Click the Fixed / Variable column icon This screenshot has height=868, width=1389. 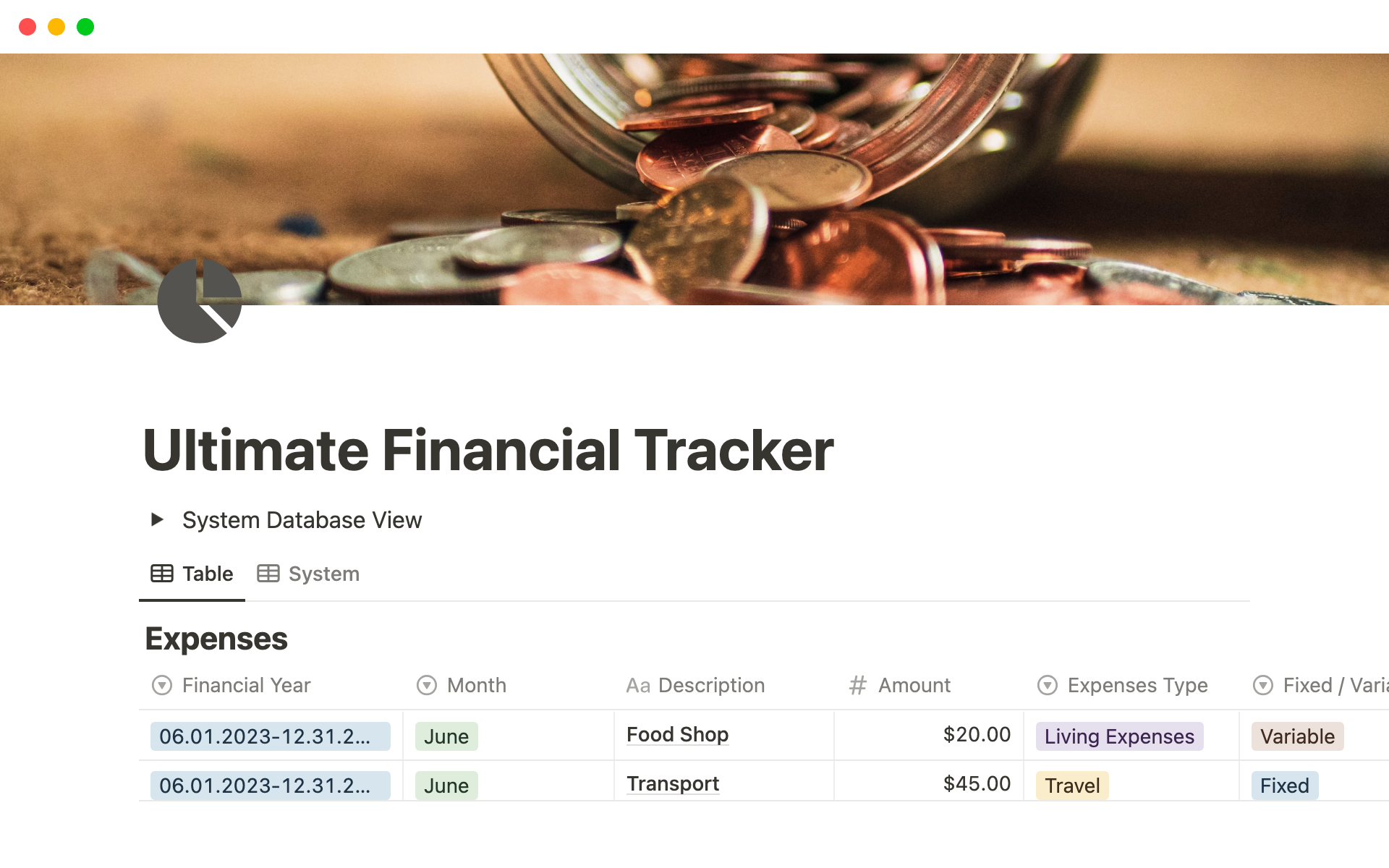[1262, 685]
